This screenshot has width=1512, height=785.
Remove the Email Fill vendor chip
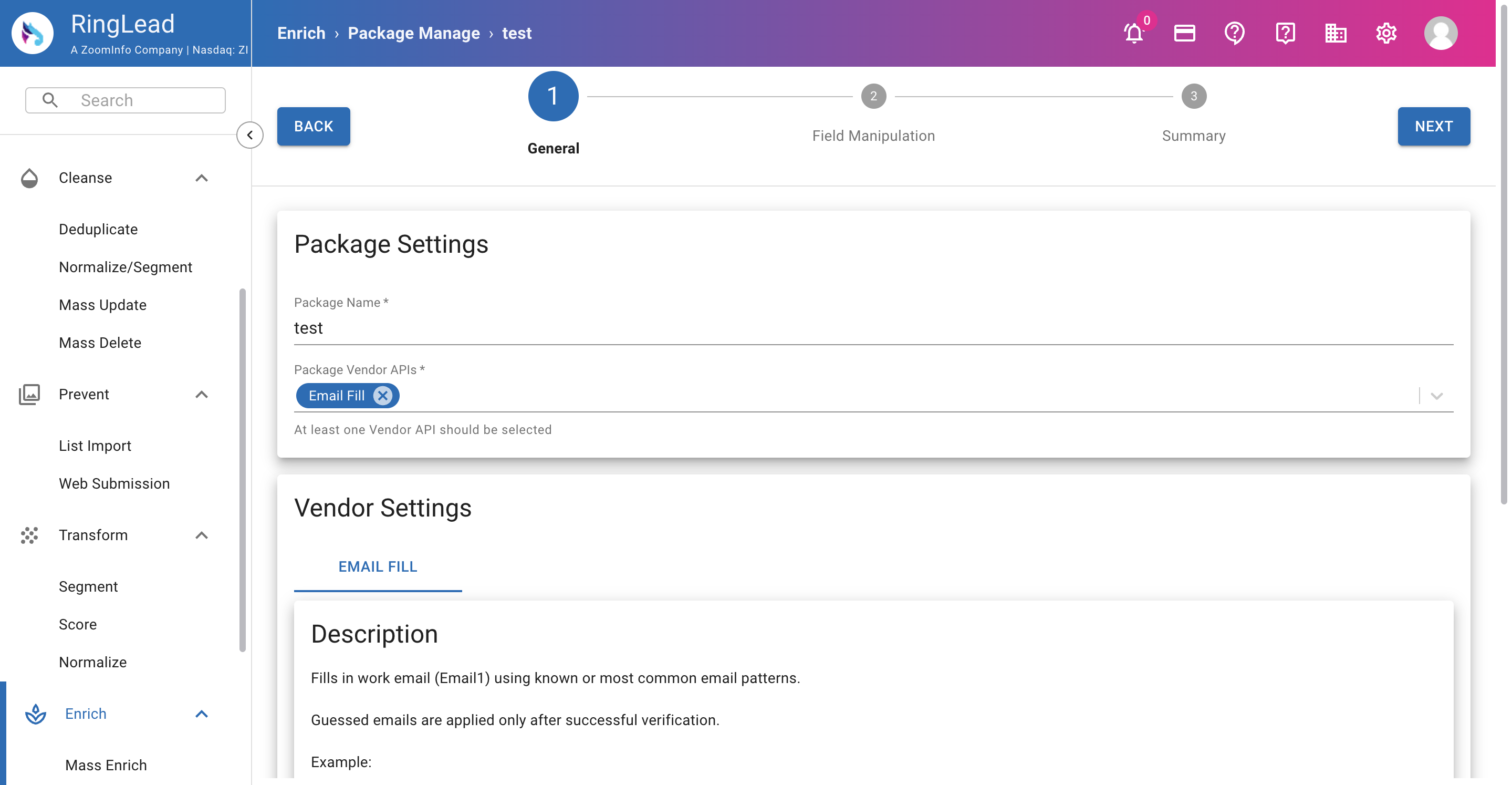click(x=383, y=396)
